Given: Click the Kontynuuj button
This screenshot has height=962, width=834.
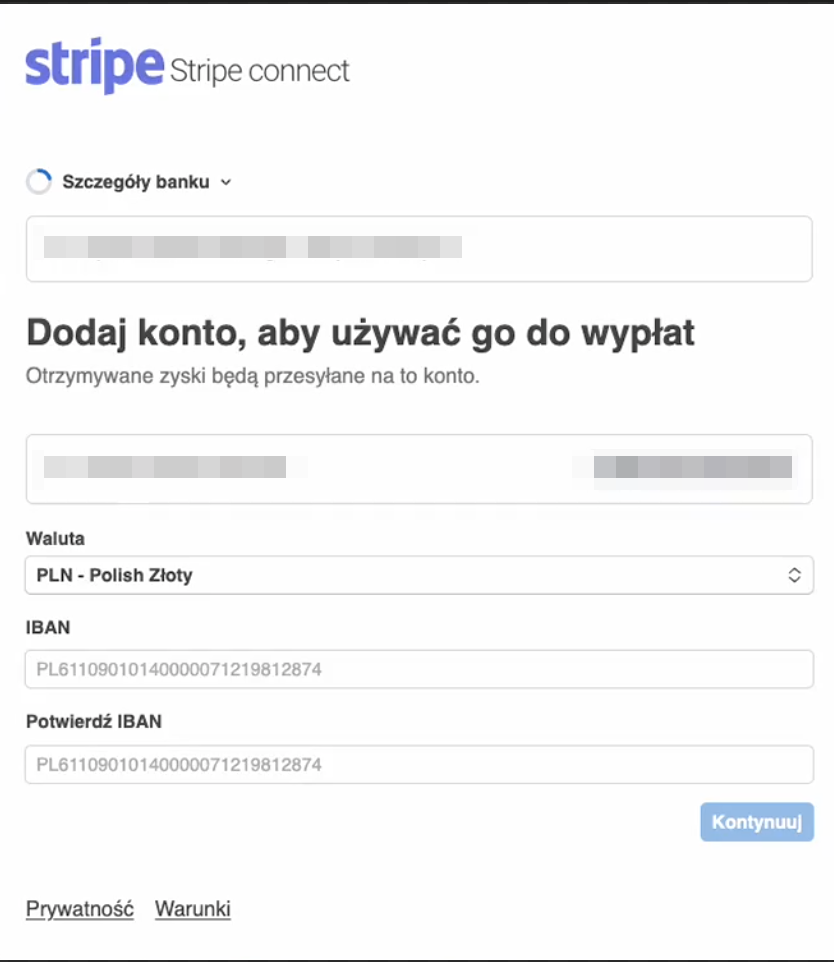Looking at the screenshot, I should pyautogui.click(x=757, y=822).
